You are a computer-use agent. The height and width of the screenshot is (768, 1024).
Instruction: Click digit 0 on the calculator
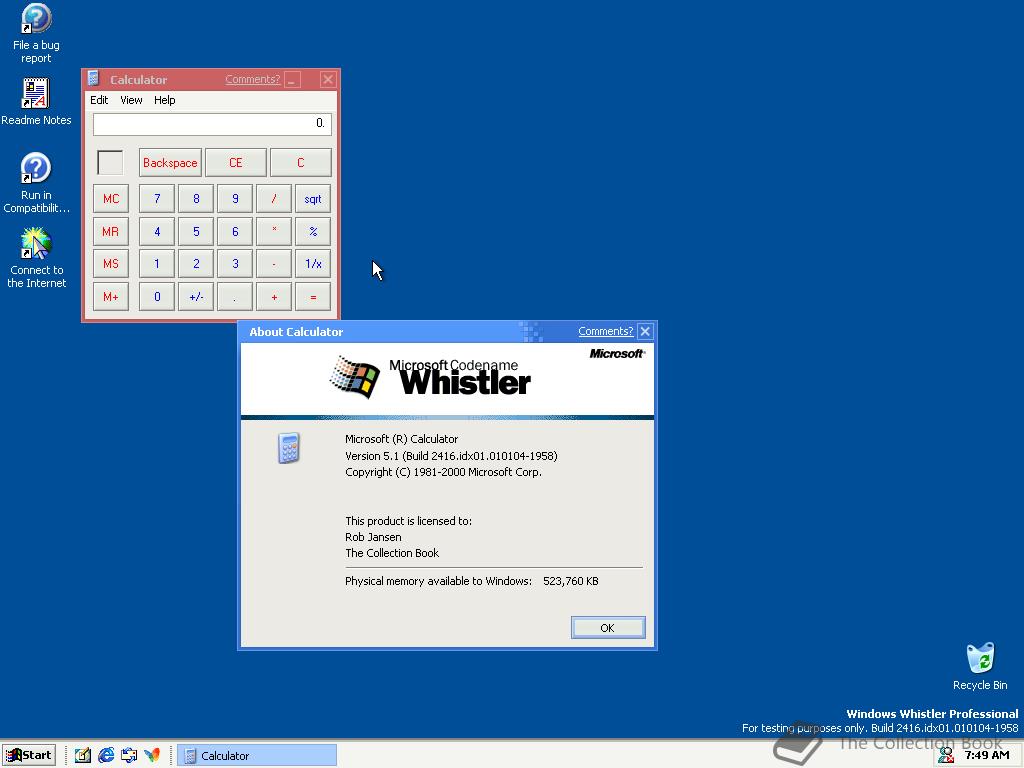[157, 296]
